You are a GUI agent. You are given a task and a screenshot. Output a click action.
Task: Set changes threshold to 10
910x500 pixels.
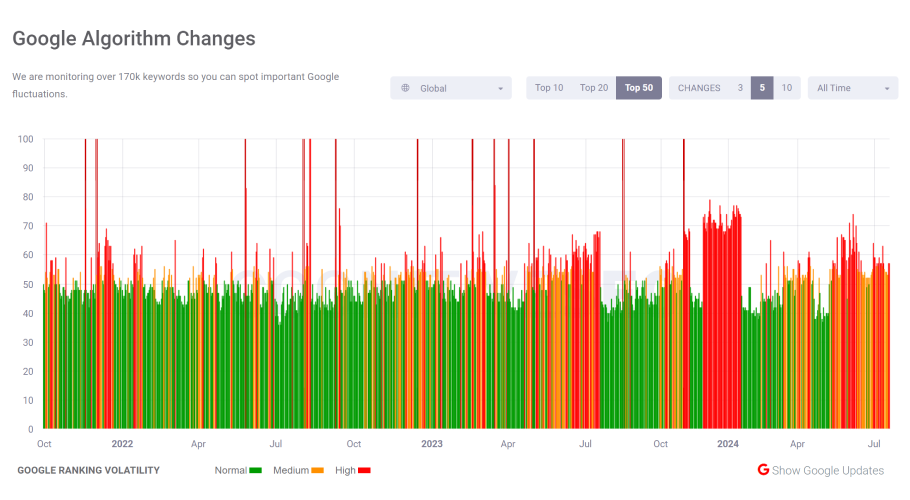786,88
